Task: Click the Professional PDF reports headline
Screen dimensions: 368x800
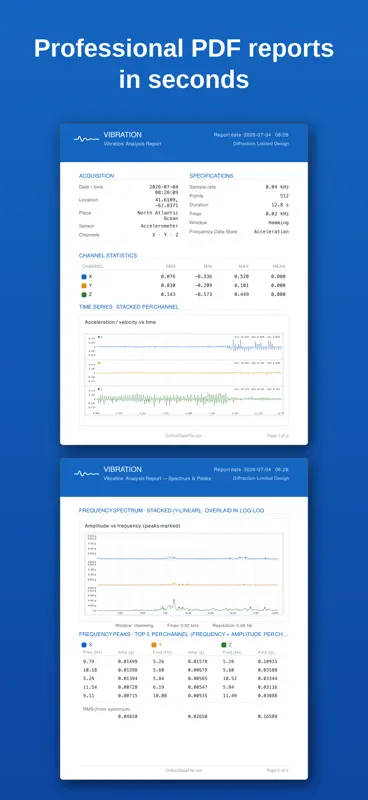Action: coord(184,64)
